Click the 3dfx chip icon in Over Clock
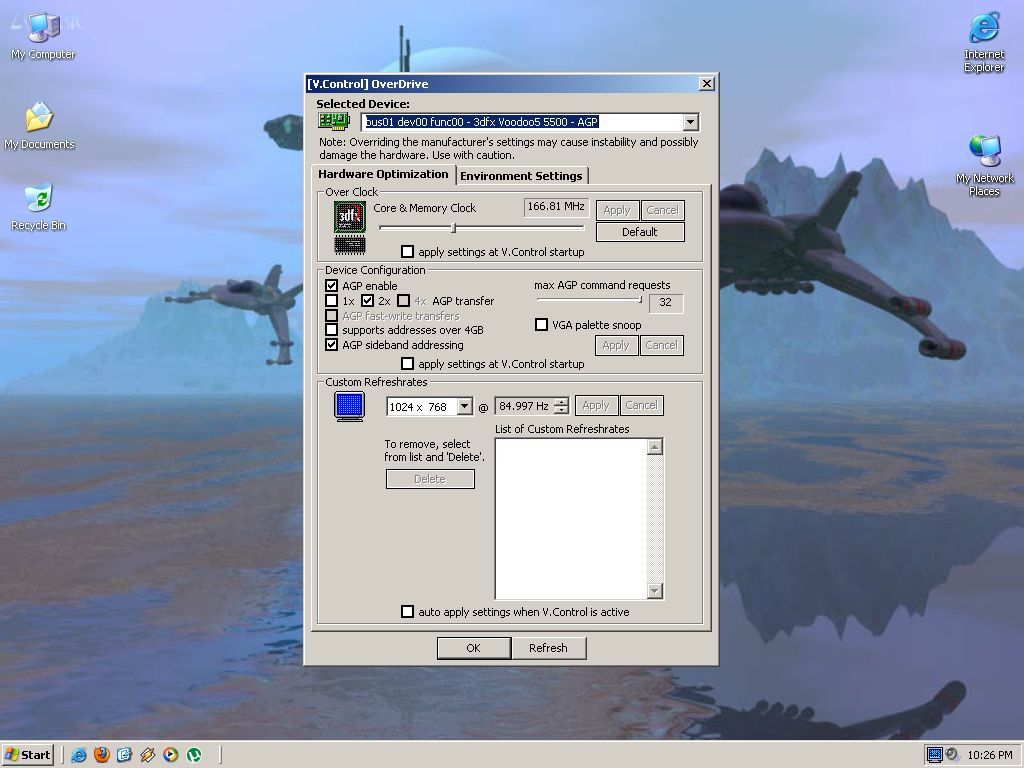 pyautogui.click(x=349, y=217)
